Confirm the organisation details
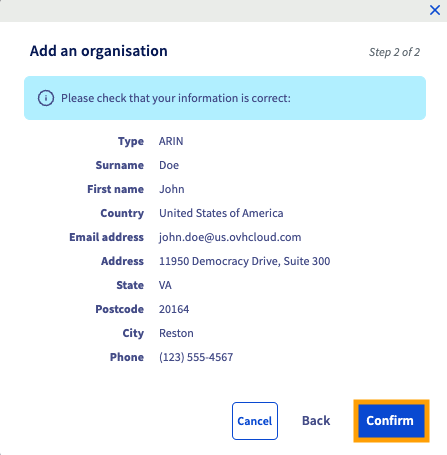 point(391,421)
